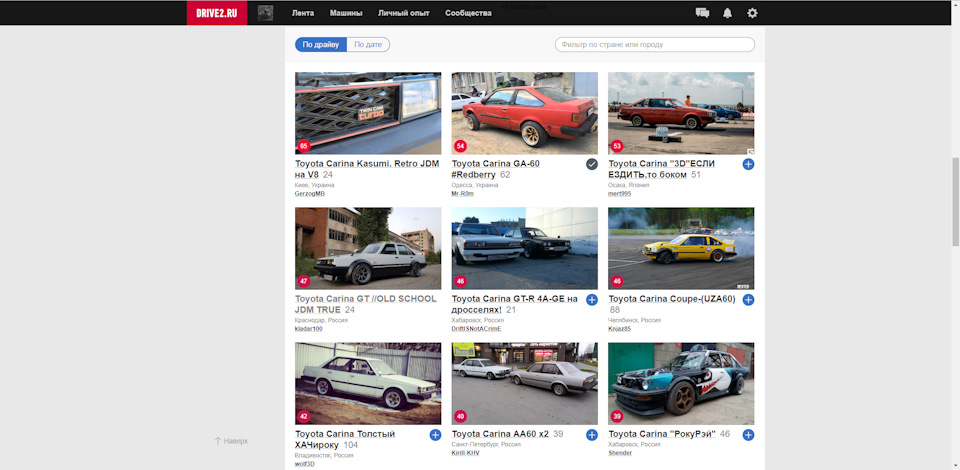The height and width of the screenshot is (470, 960).
Task: Click the red 54 rating badge
Action: pos(460,146)
